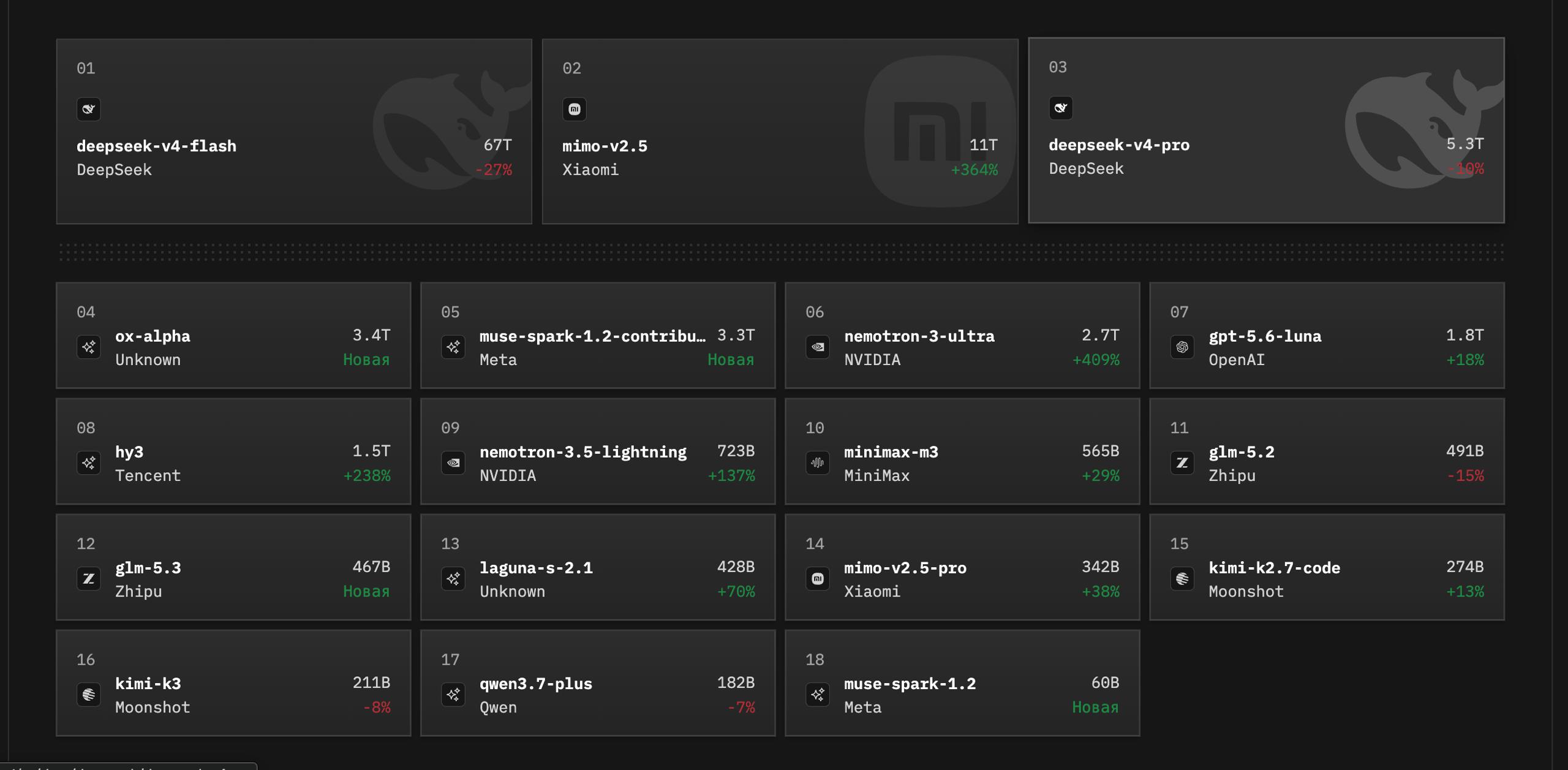Click the "OpenAI" provider under gpt-5.6-luna
The image size is (1568, 770).
tap(1237, 360)
